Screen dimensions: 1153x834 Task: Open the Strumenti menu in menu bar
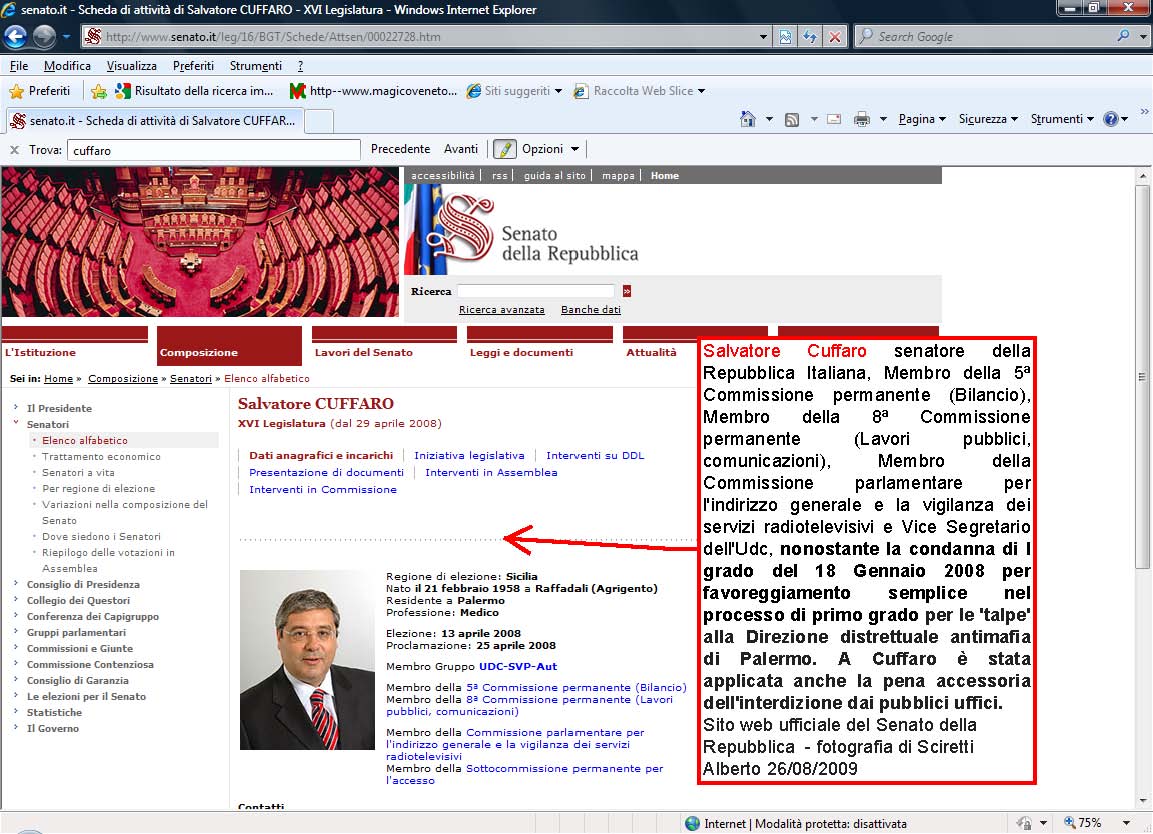click(255, 66)
